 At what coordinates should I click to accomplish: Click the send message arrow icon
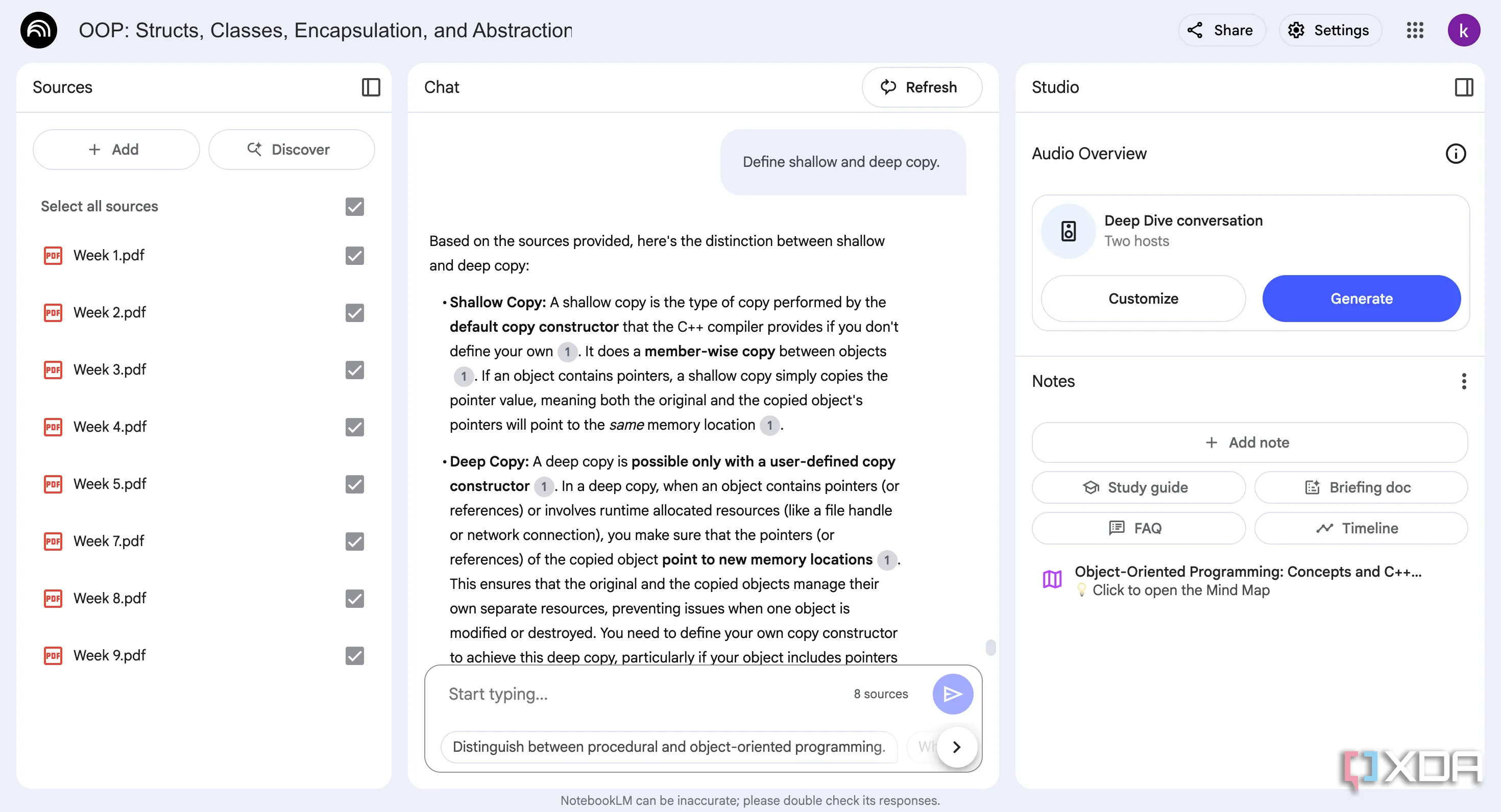click(952, 694)
